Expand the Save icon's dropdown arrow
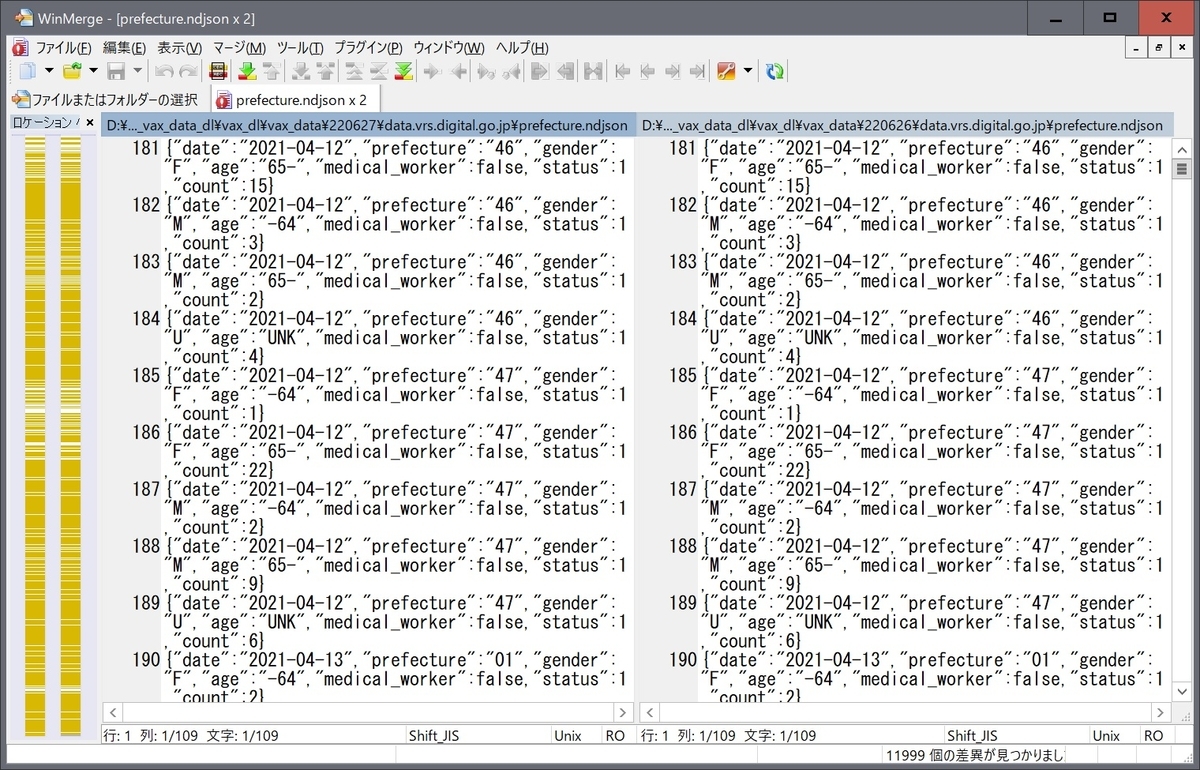 137,71
